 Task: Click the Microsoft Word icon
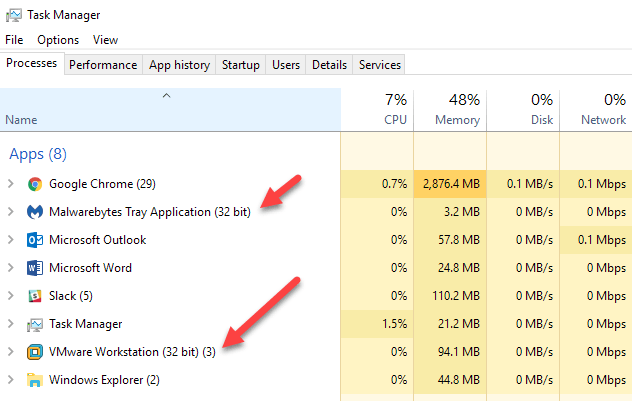pos(35,268)
